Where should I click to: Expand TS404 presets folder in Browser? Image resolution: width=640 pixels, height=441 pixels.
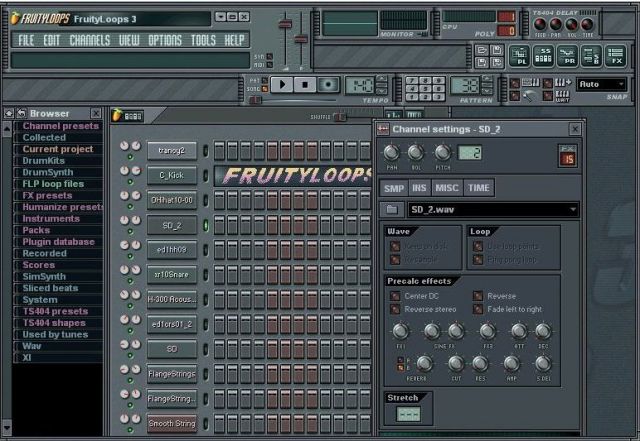56,311
